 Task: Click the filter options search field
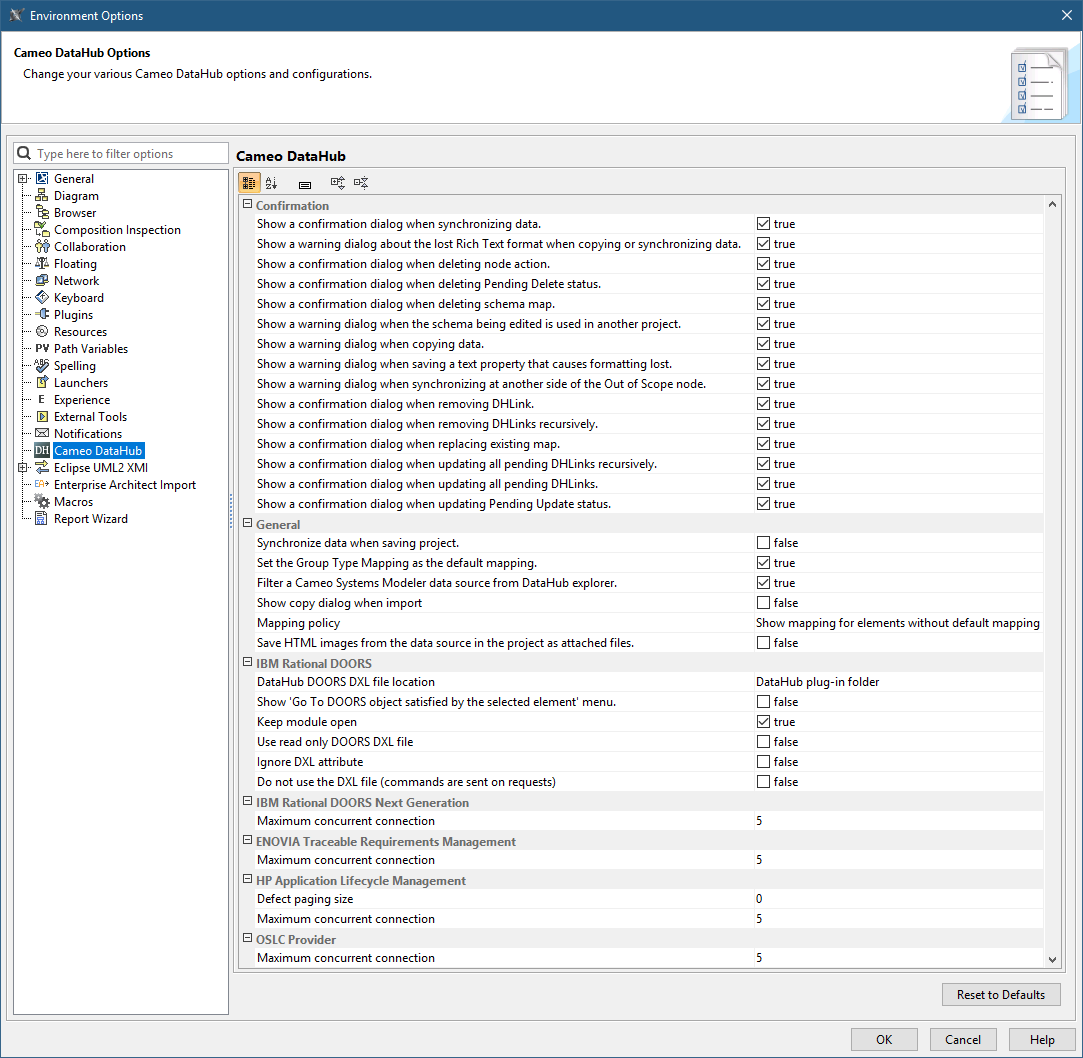[x=130, y=154]
